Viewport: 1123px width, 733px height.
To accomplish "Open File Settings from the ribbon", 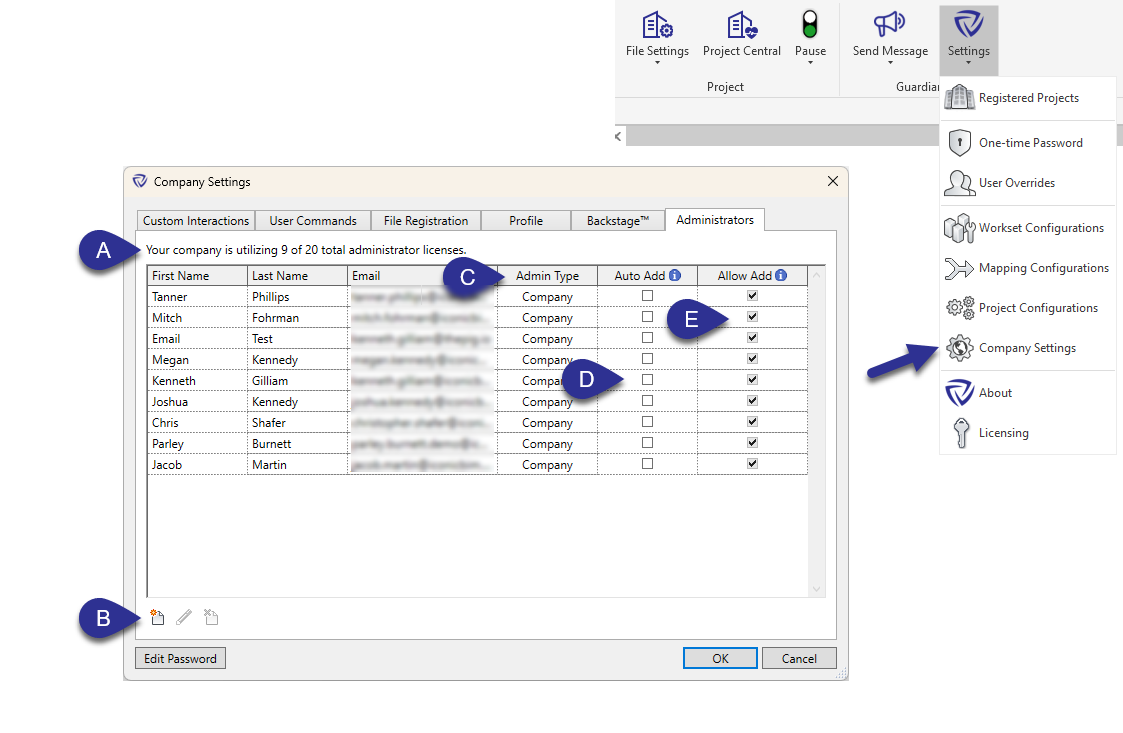I will coord(656,33).
